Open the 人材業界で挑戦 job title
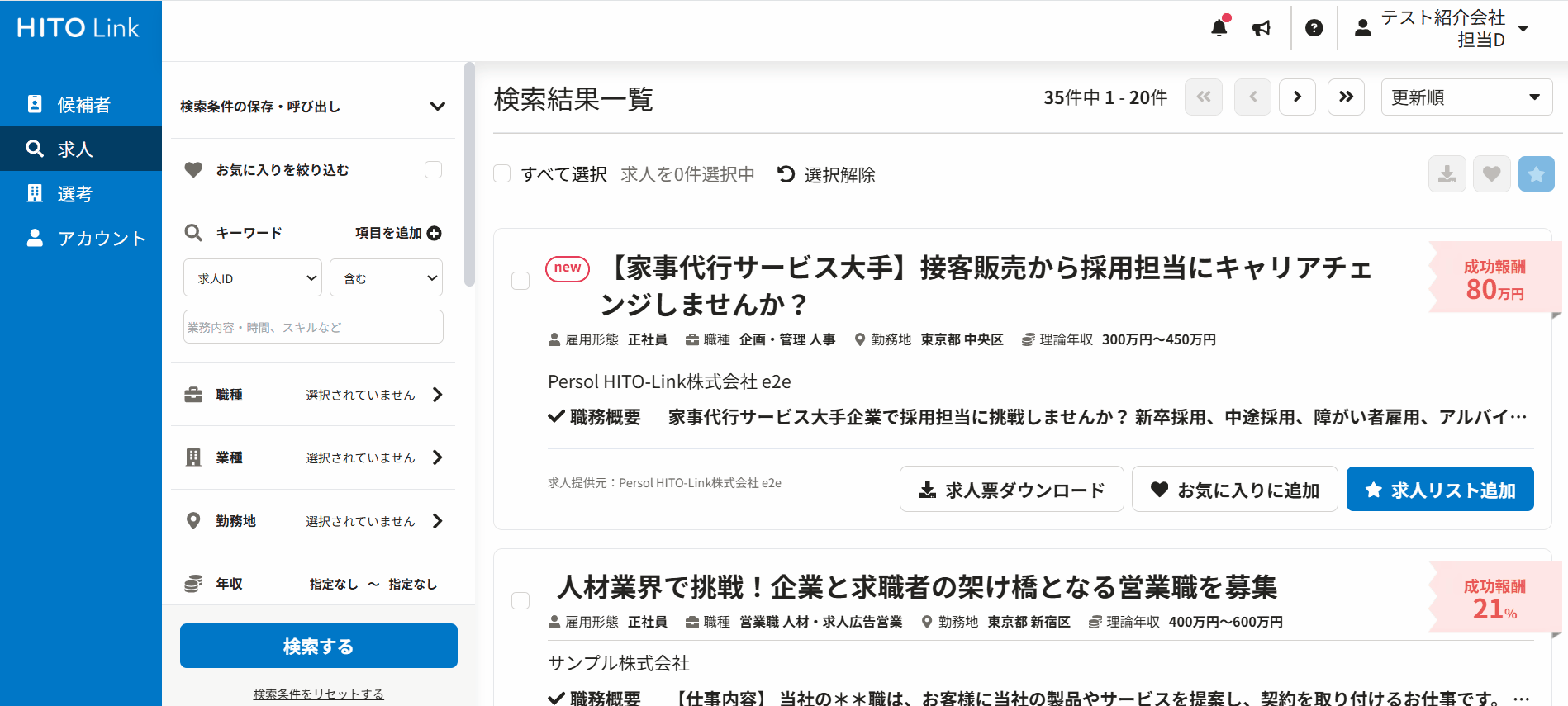Screen dimensions: 1568x706 click(917, 587)
